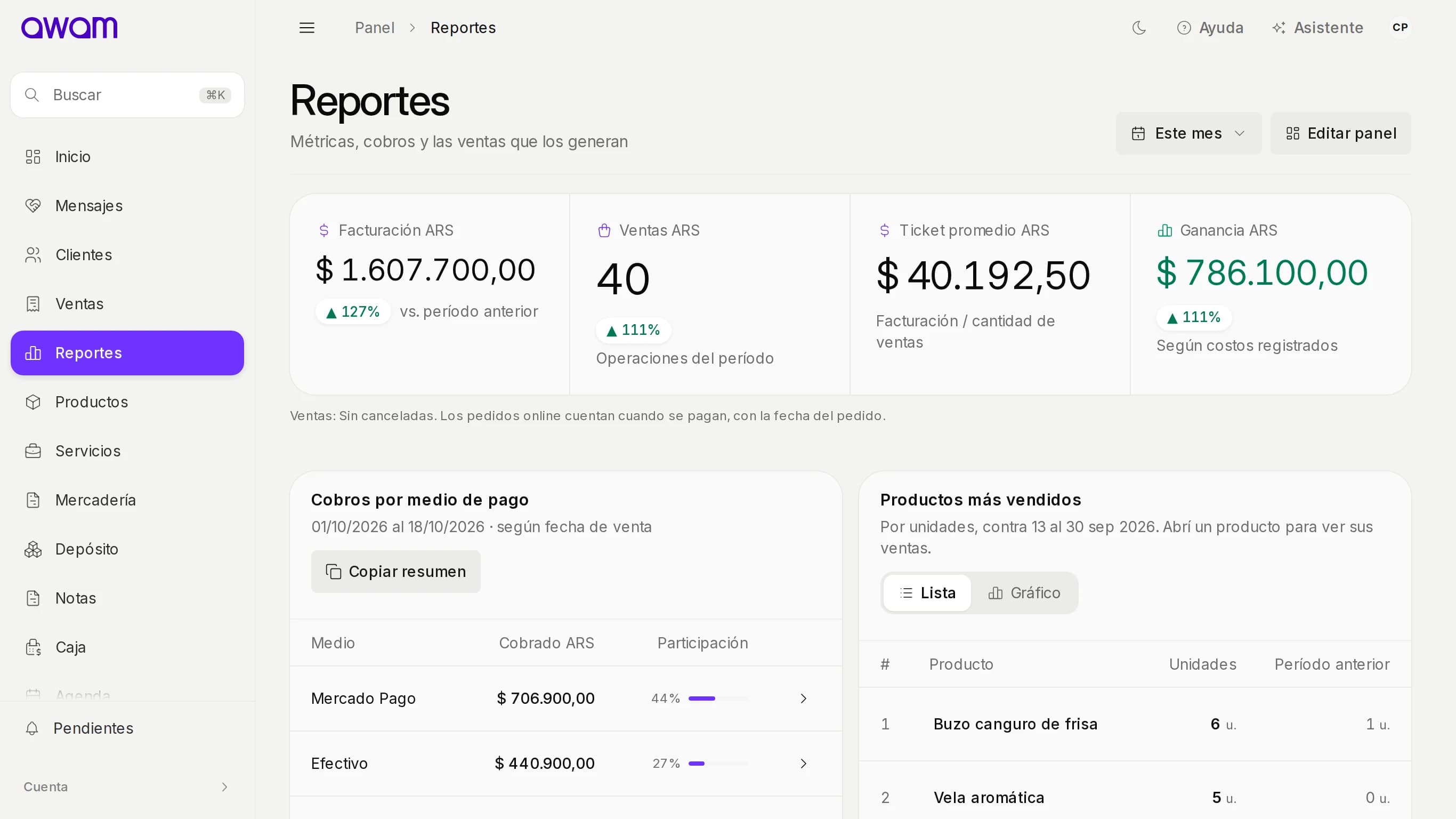Click the Depósito boxes icon
Image resolution: width=1456 pixels, height=819 pixels.
click(x=34, y=549)
